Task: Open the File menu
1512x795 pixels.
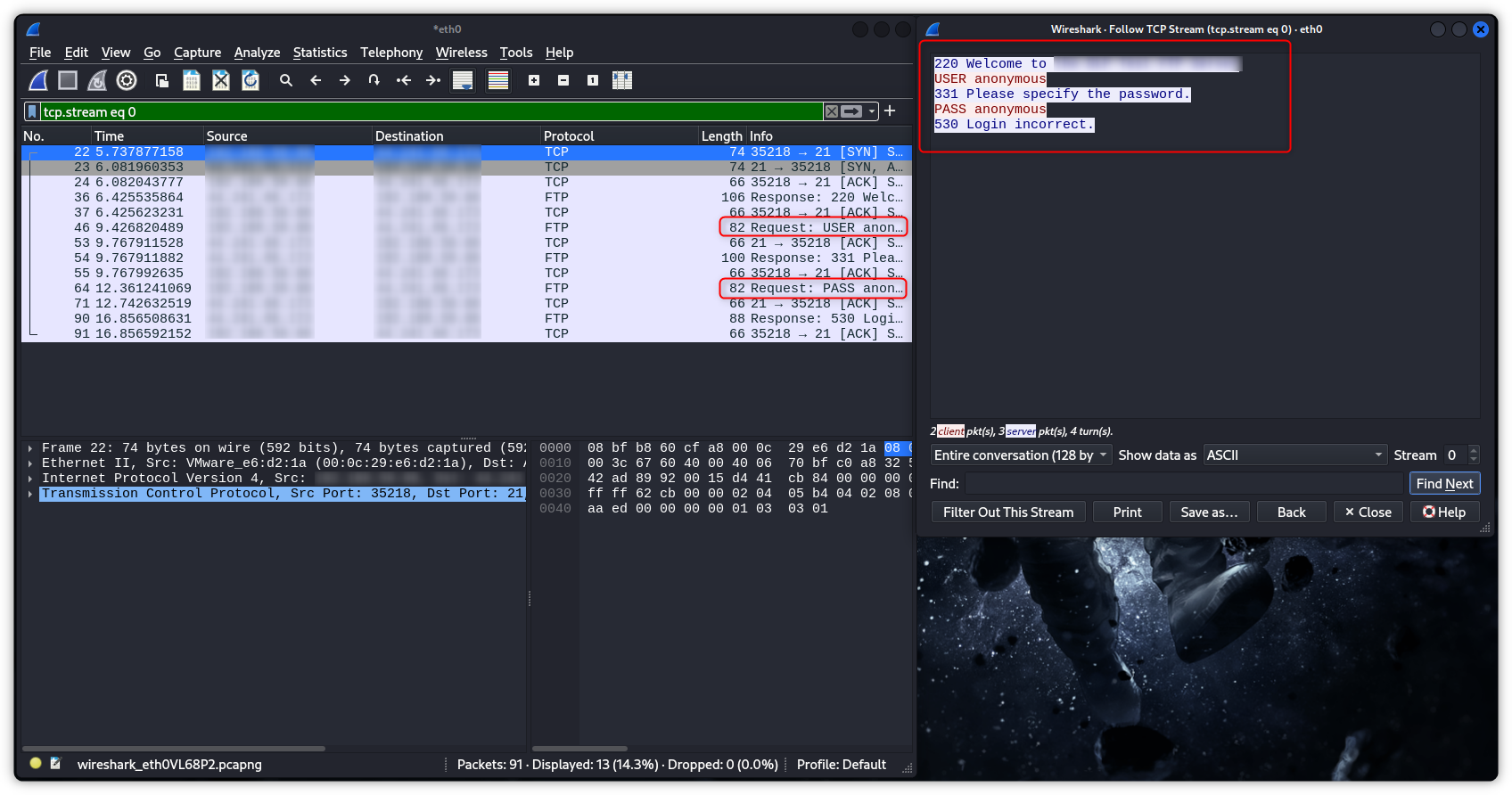Action: click(40, 53)
